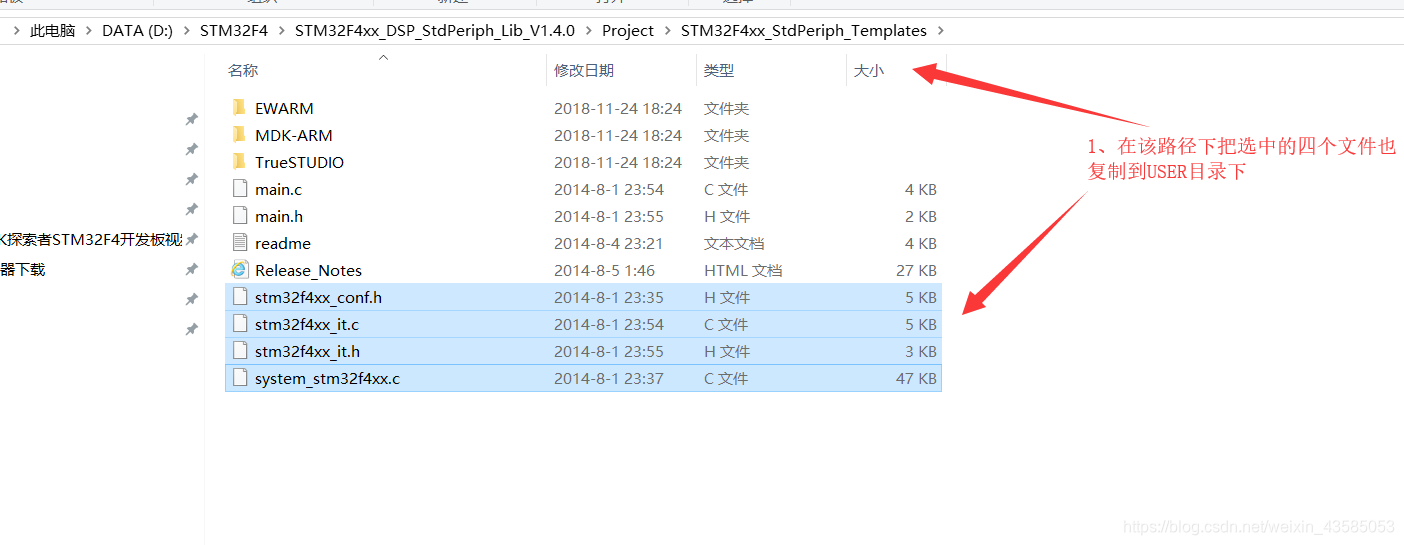The width and height of the screenshot is (1404, 545).
Task: Click the system_stm32f4xx.c file icon
Action: (239, 378)
